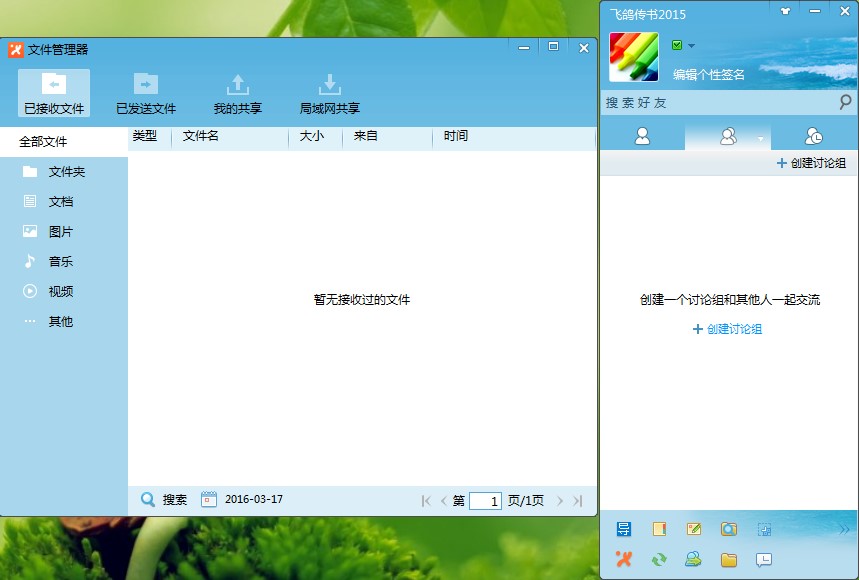Click the magnifier in the friend search bar

(x=845, y=102)
